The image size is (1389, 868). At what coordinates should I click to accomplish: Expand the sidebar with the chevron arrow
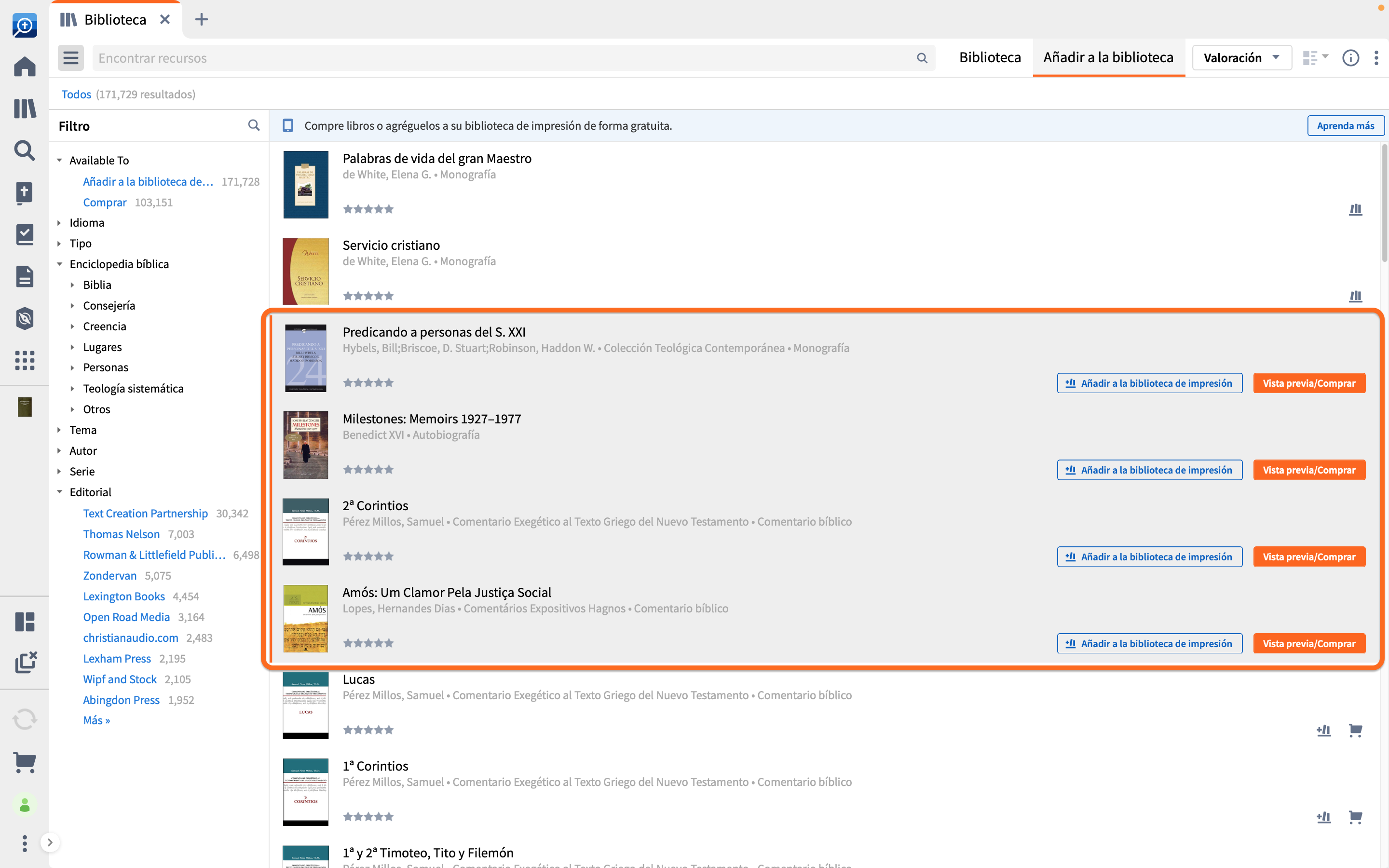click(x=50, y=843)
